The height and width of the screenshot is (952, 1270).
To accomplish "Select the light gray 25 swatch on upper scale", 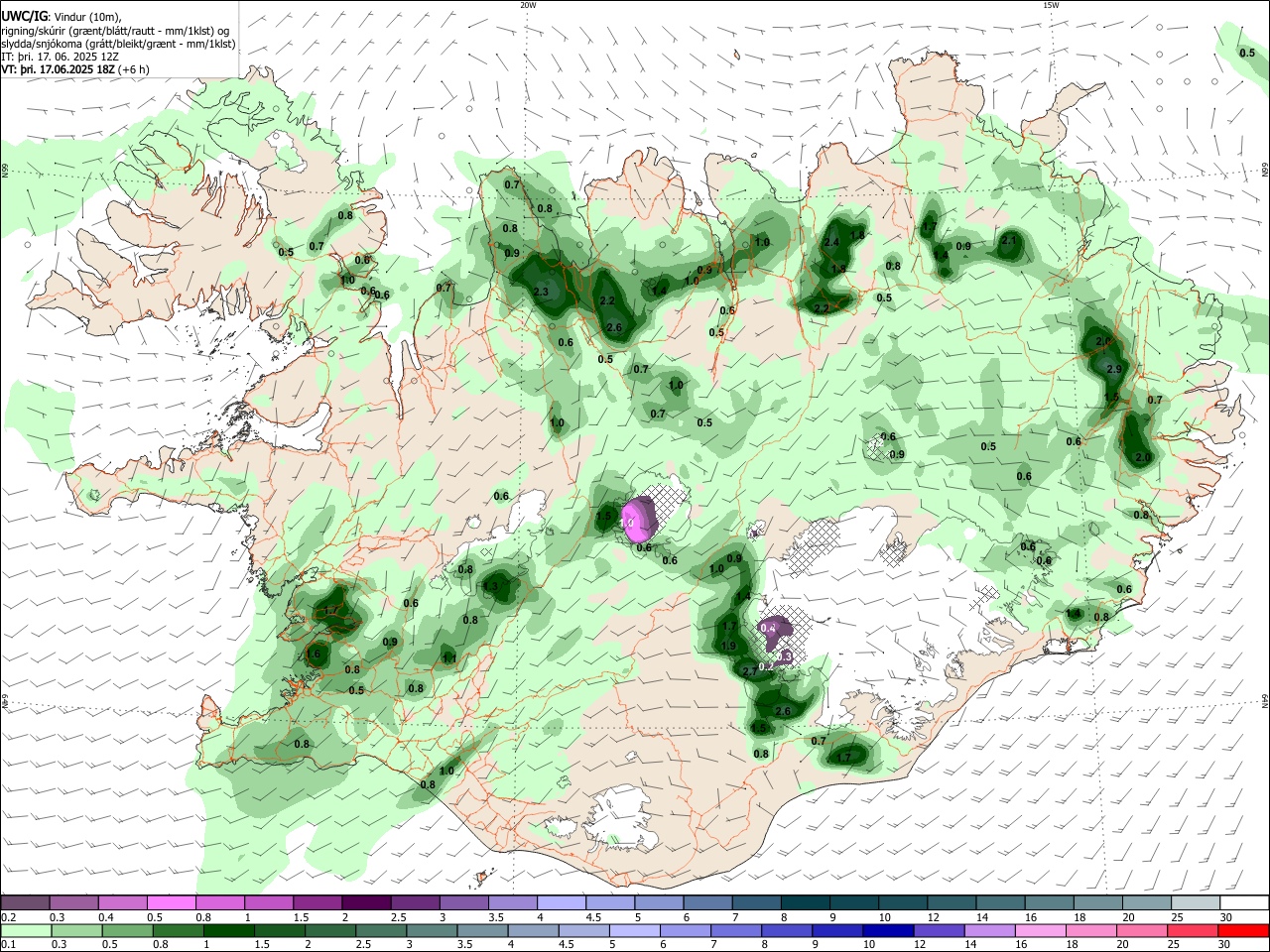I will pos(1195,903).
